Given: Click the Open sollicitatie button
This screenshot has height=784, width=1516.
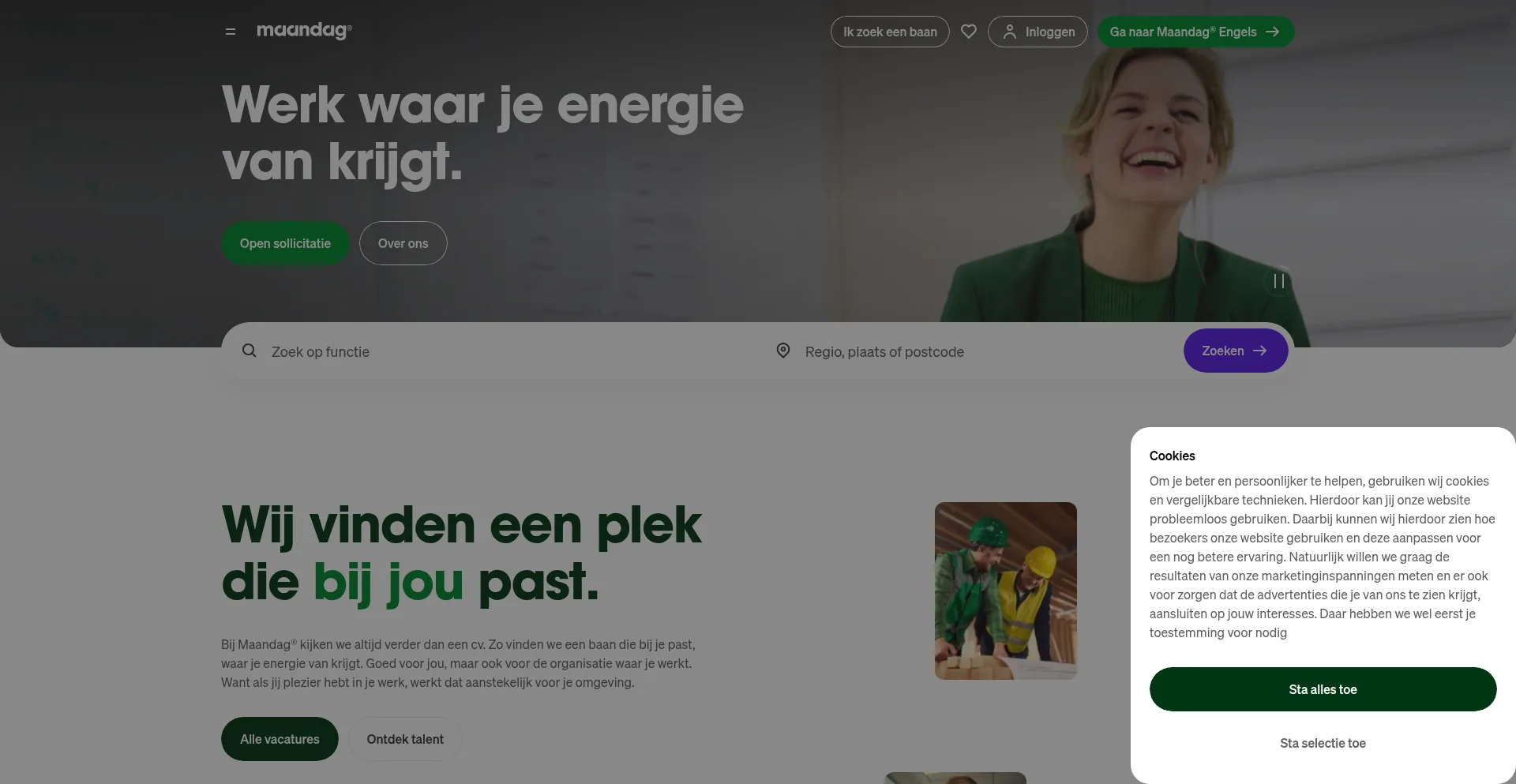Looking at the screenshot, I should click(285, 243).
